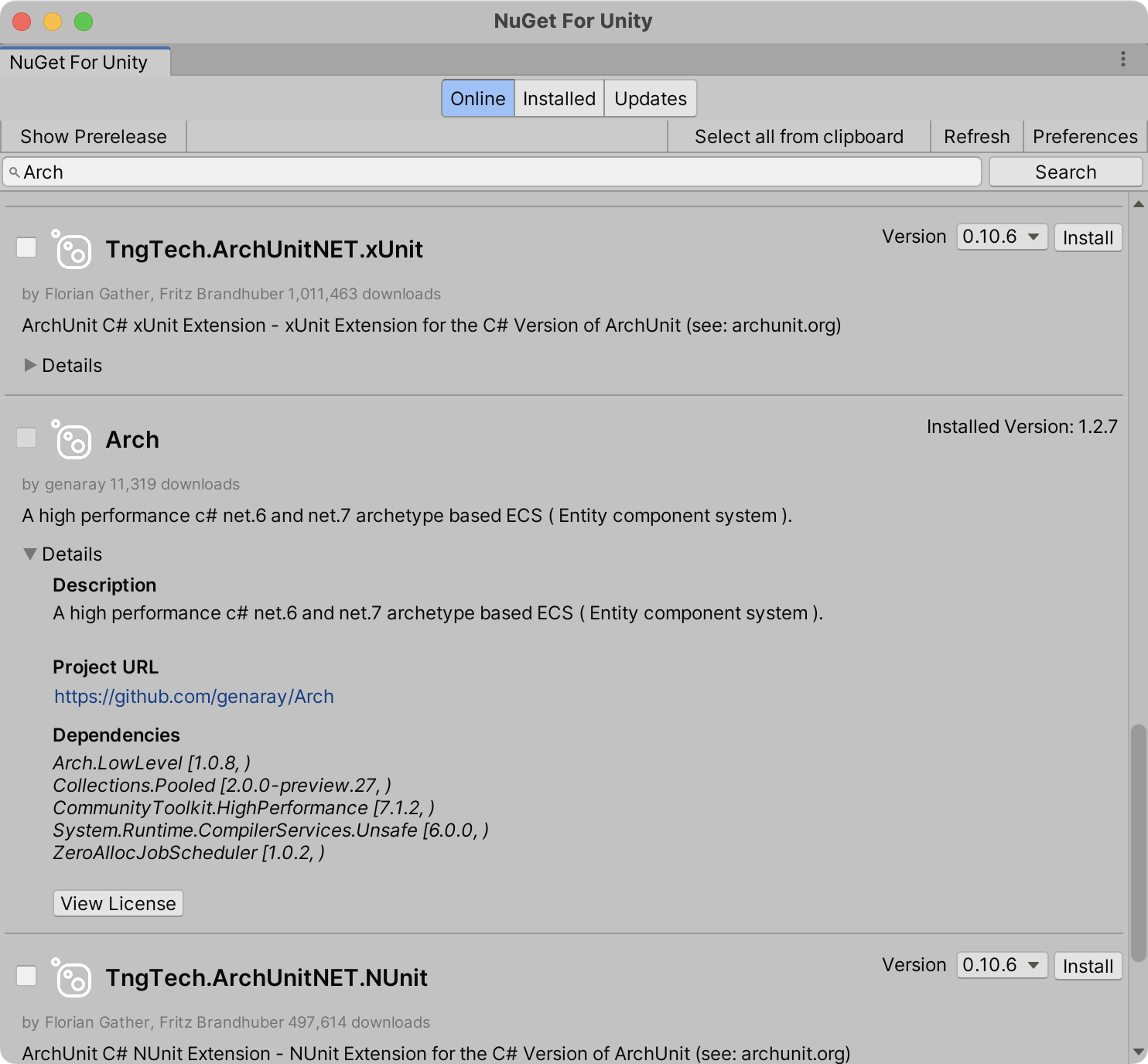Toggle Show Prerelease option

pyautogui.click(x=94, y=137)
